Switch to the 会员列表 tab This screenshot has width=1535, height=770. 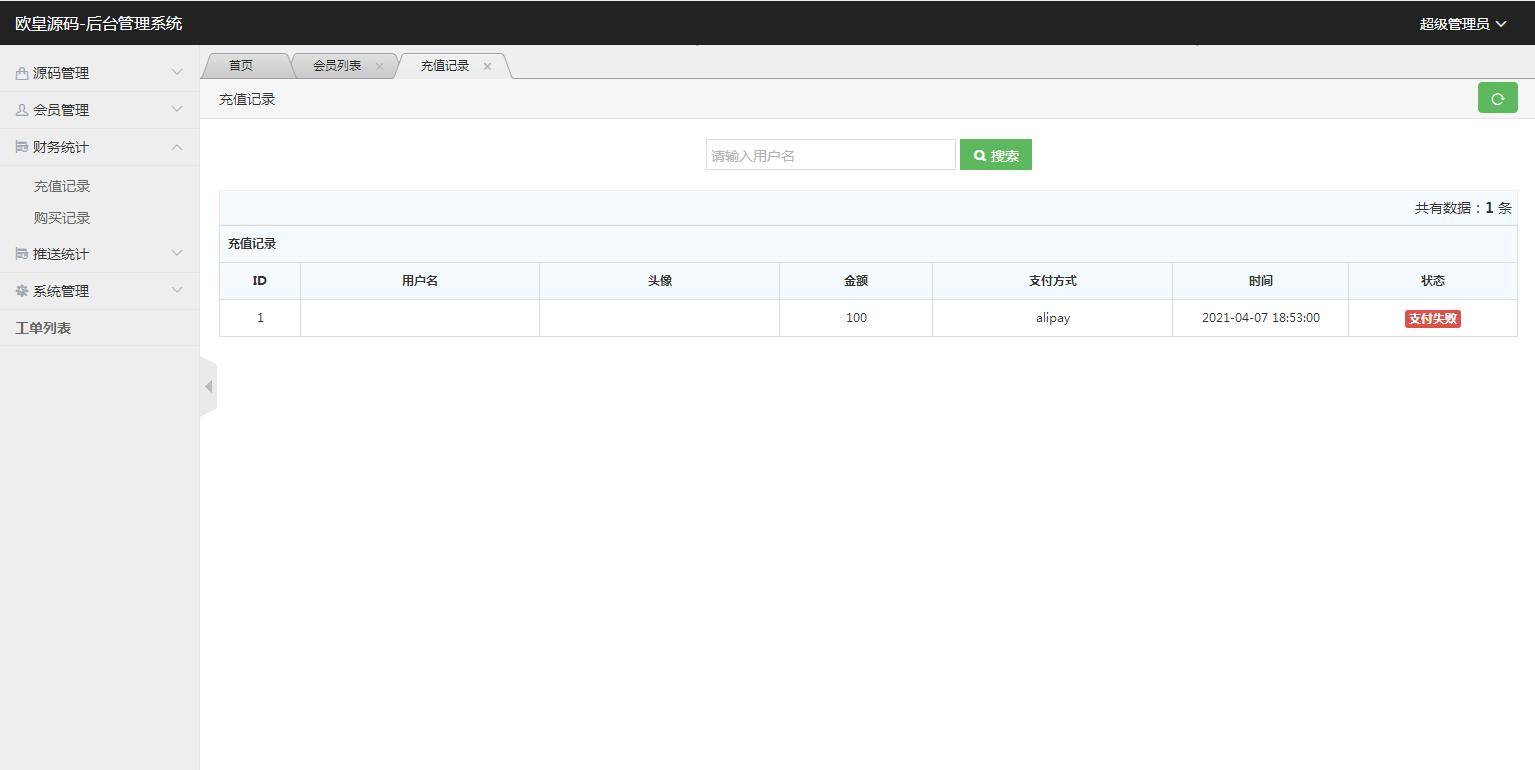(x=335, y=65)
